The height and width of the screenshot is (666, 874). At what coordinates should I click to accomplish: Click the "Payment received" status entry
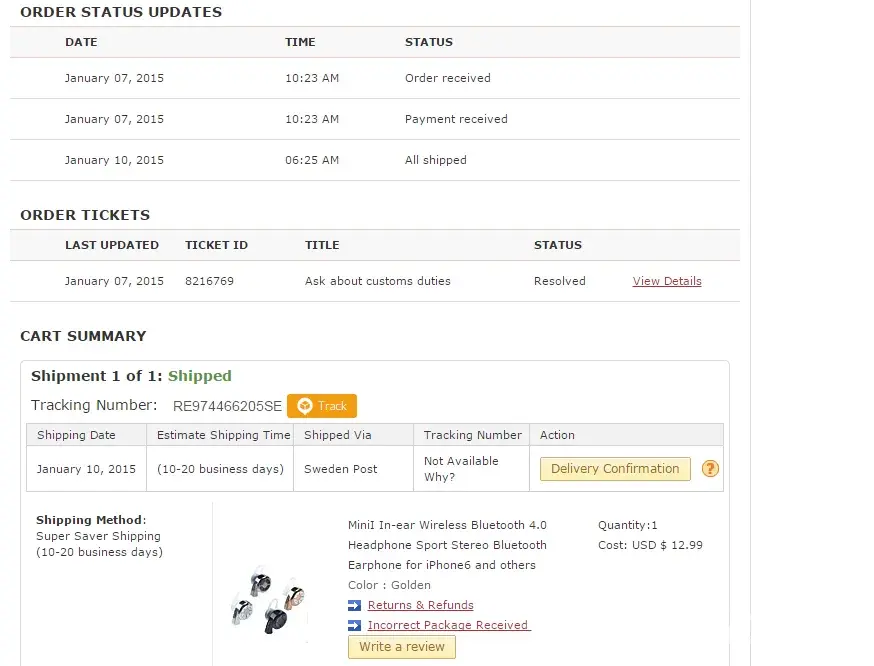[x=456, y=119]
